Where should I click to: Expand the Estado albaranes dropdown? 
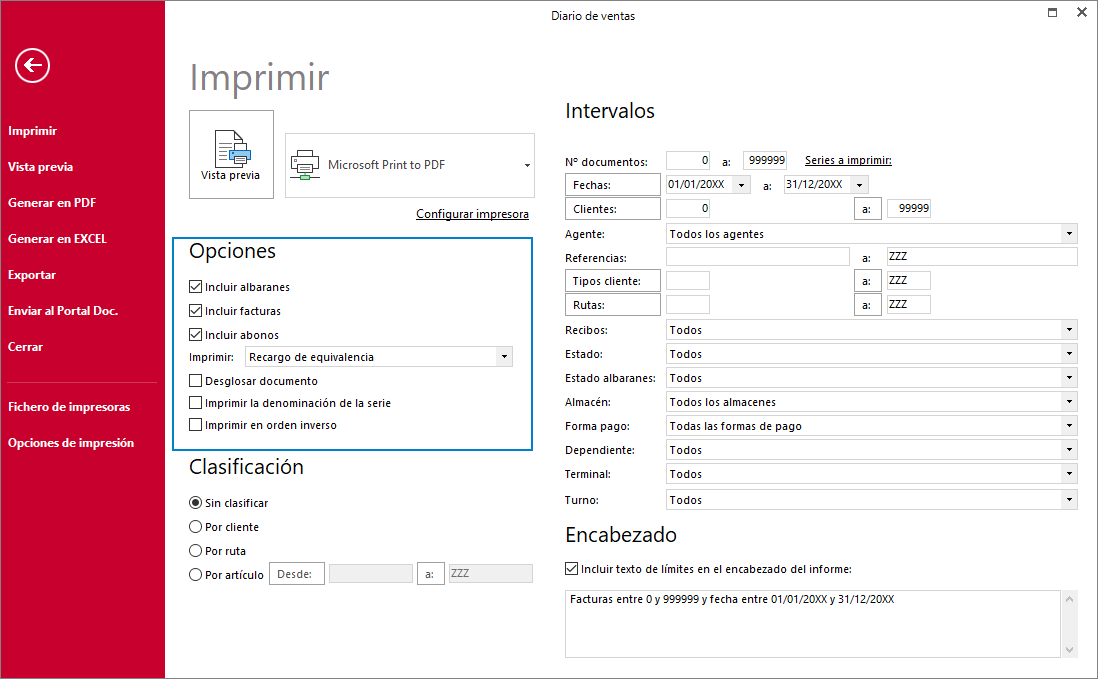click(x=1069, y=378)
